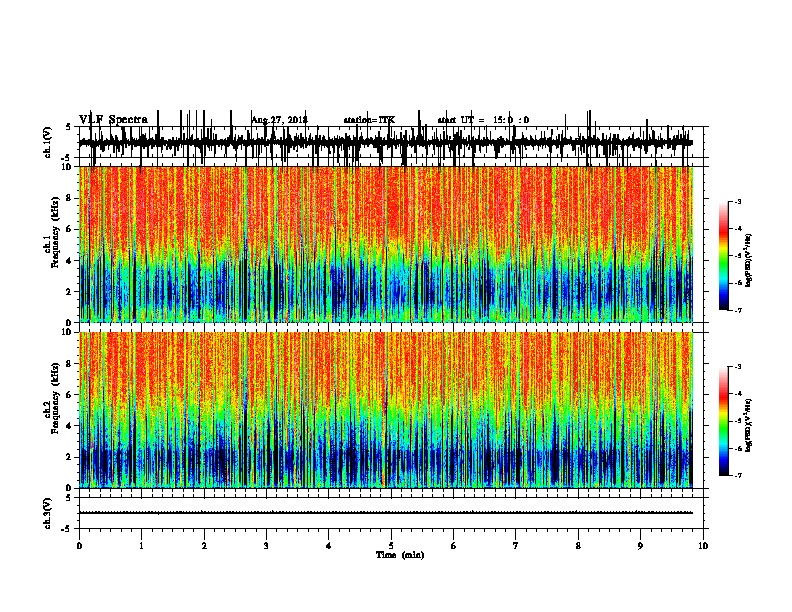792x612 pixels.
Task: Click the '6' kHz tick on ch.2 spectrogram
Action: pos(70,394)
